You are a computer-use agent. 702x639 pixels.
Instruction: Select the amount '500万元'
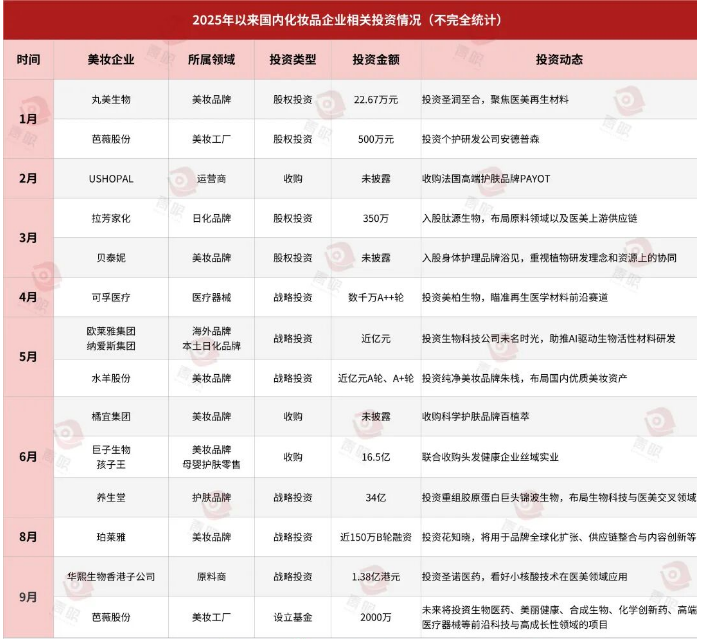(x=376, y=139)
